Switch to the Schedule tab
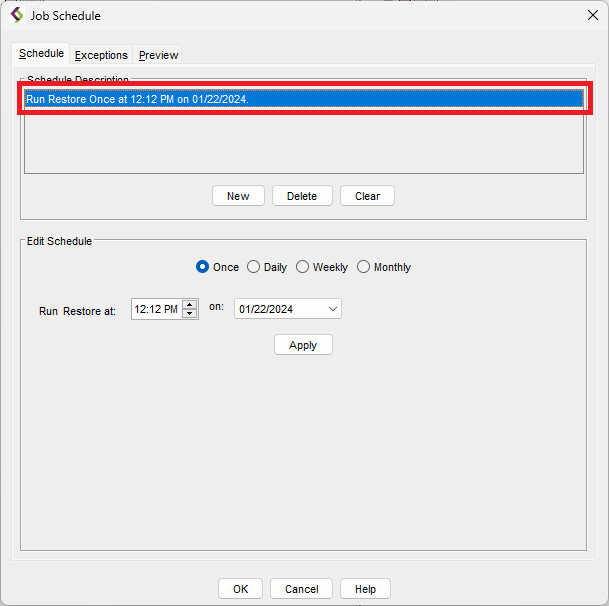Image resolution: width=609 pixels, height=606 pixels. (41, 54)
